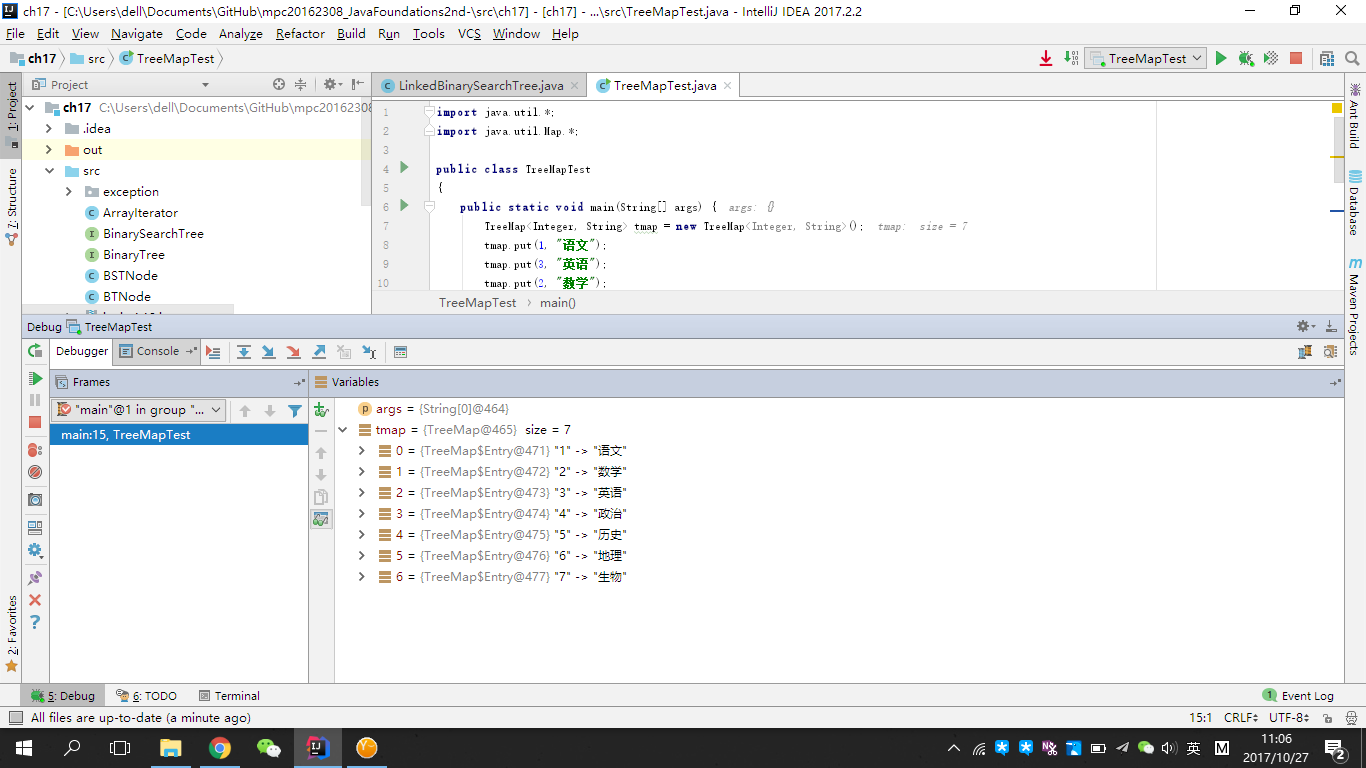Image resolution: width=1366 pixels, height=768 pixels.
Task: Open View Breakpoints in Debug sidebar
Action: coord(35,450)
